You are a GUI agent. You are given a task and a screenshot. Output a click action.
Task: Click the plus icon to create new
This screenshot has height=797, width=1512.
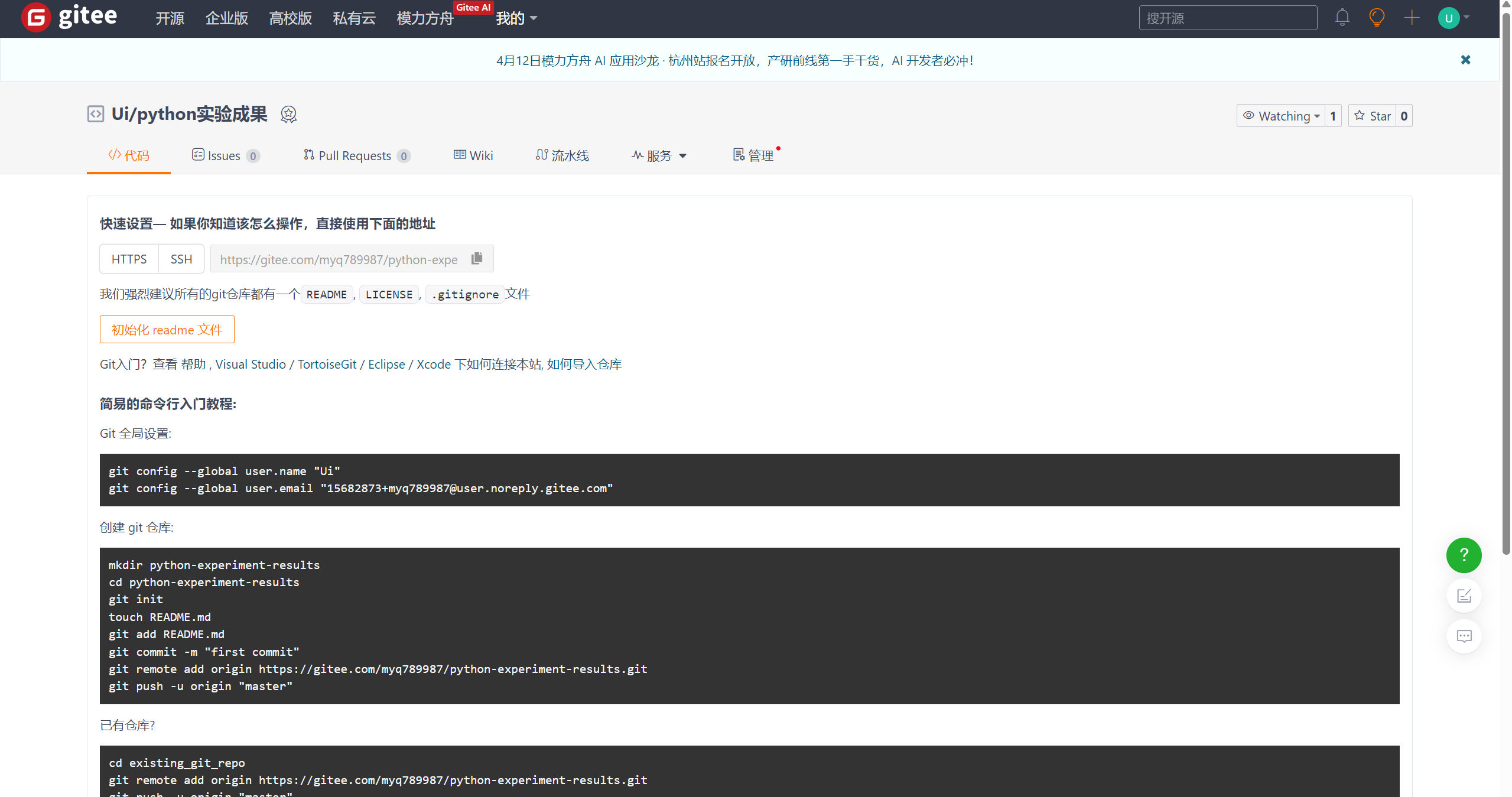(x=1412, y=18)
